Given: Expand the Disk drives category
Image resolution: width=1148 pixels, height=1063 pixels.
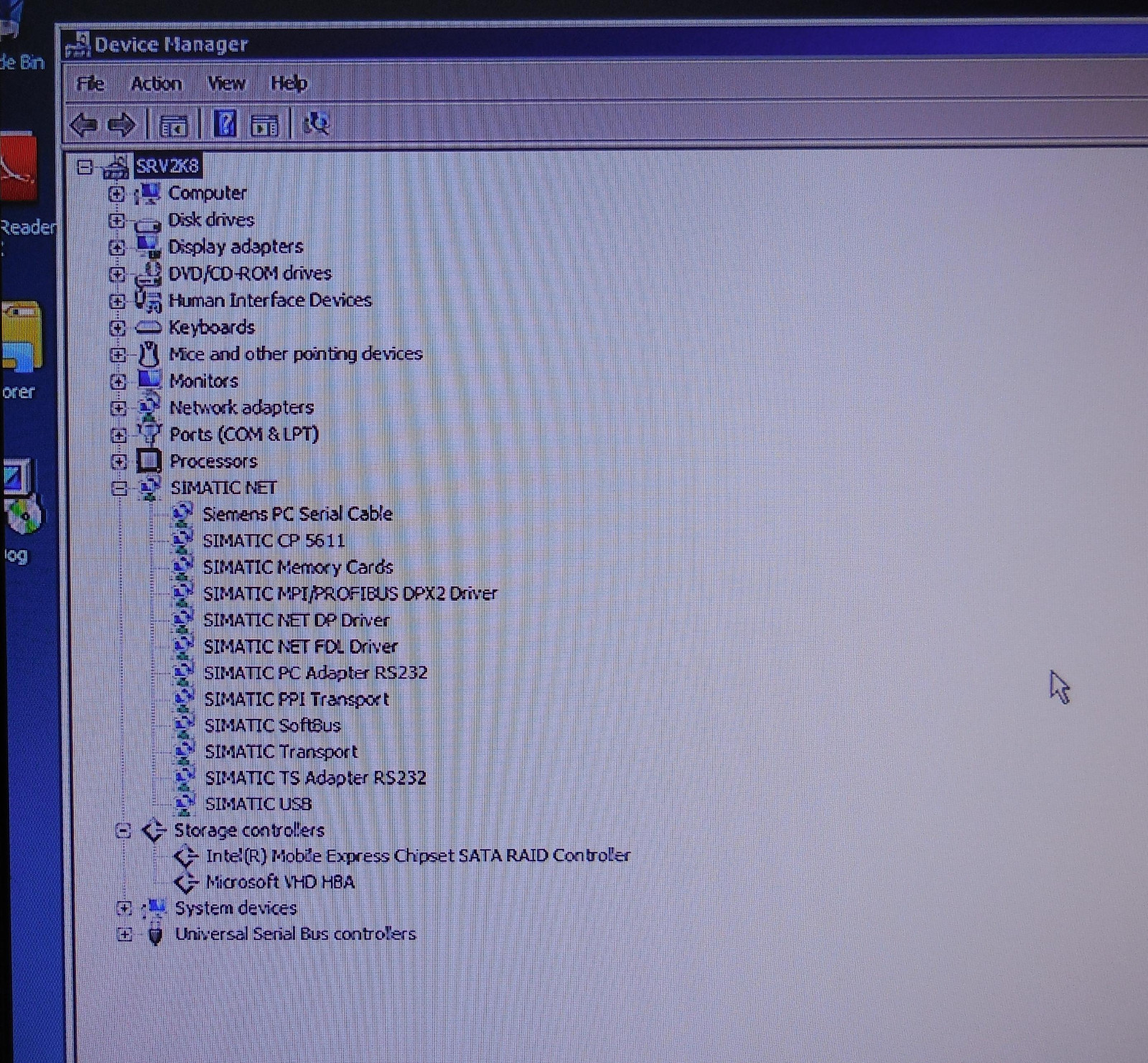Looking at the screenshot, I should pyautogui.click(x=116, y=221).
